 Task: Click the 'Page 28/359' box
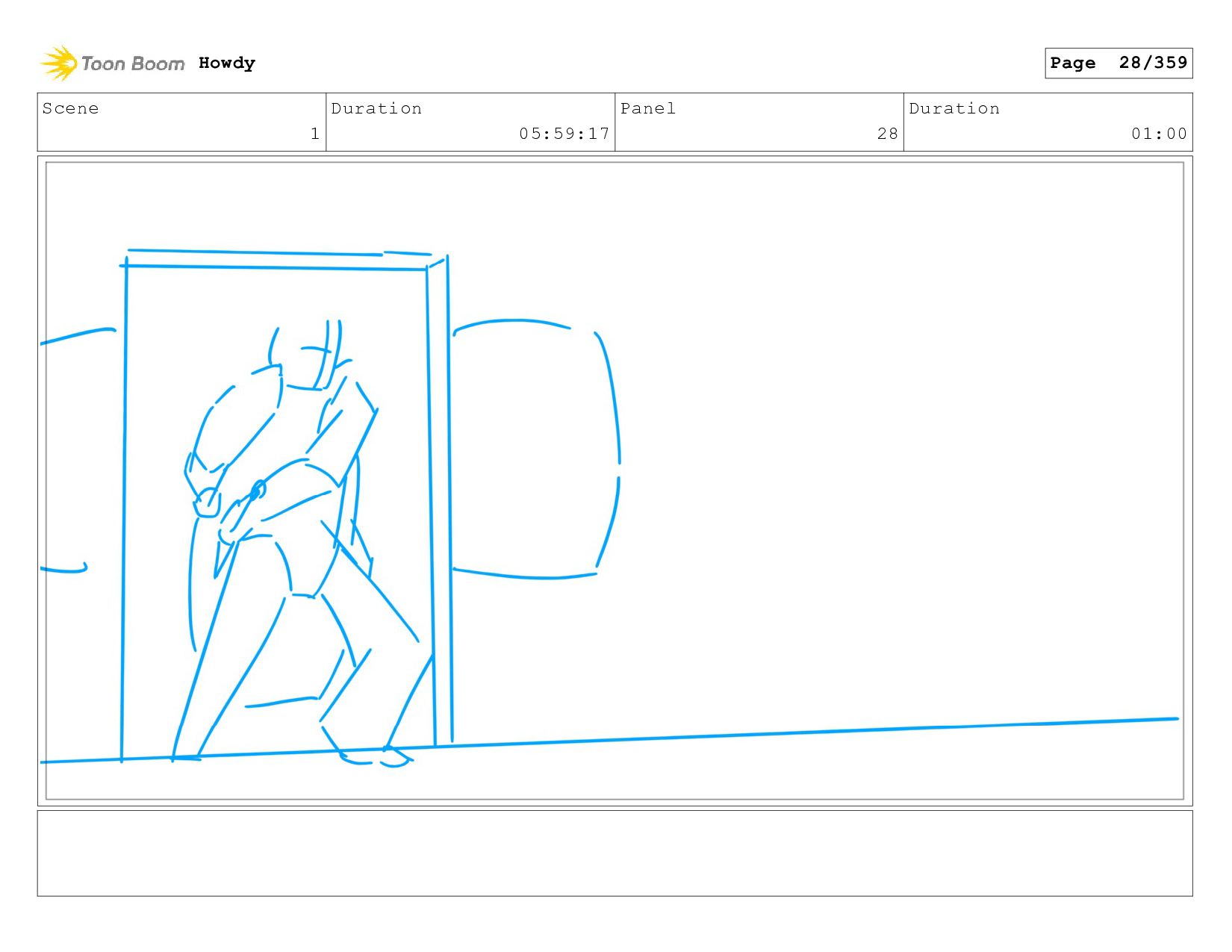click(1119, 63)
